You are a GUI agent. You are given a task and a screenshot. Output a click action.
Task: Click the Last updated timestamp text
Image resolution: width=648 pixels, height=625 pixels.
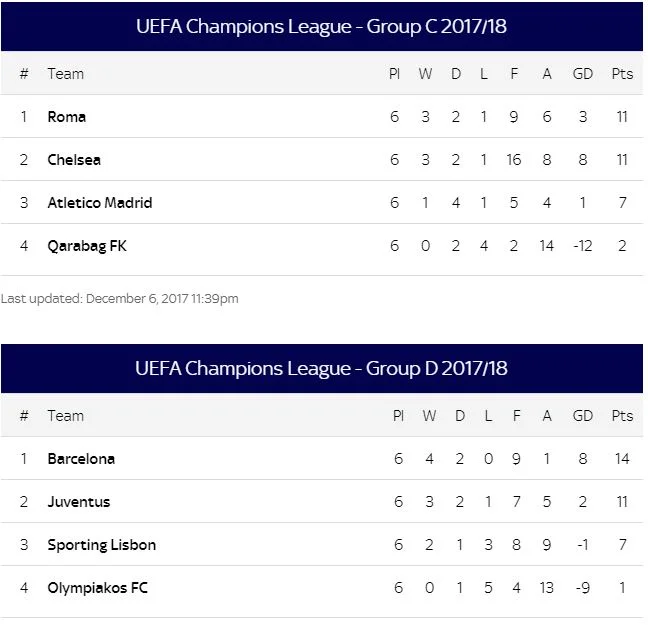click(x=120, y=298)
